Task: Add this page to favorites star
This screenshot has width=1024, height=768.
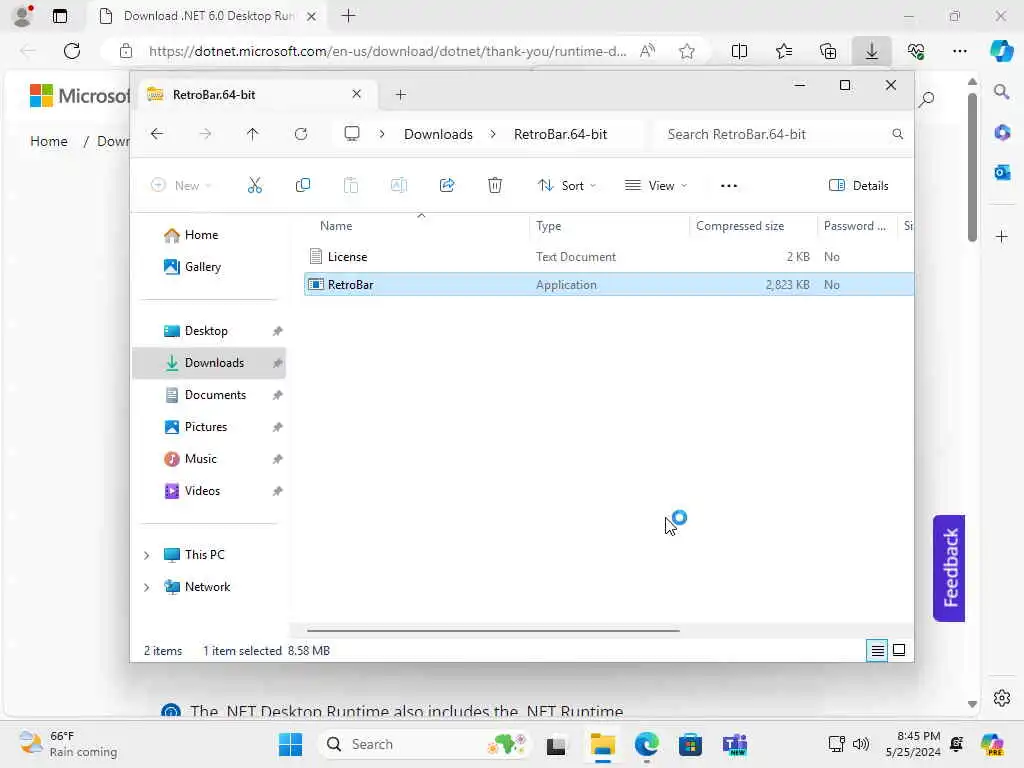Action: [x=686, y=51]
